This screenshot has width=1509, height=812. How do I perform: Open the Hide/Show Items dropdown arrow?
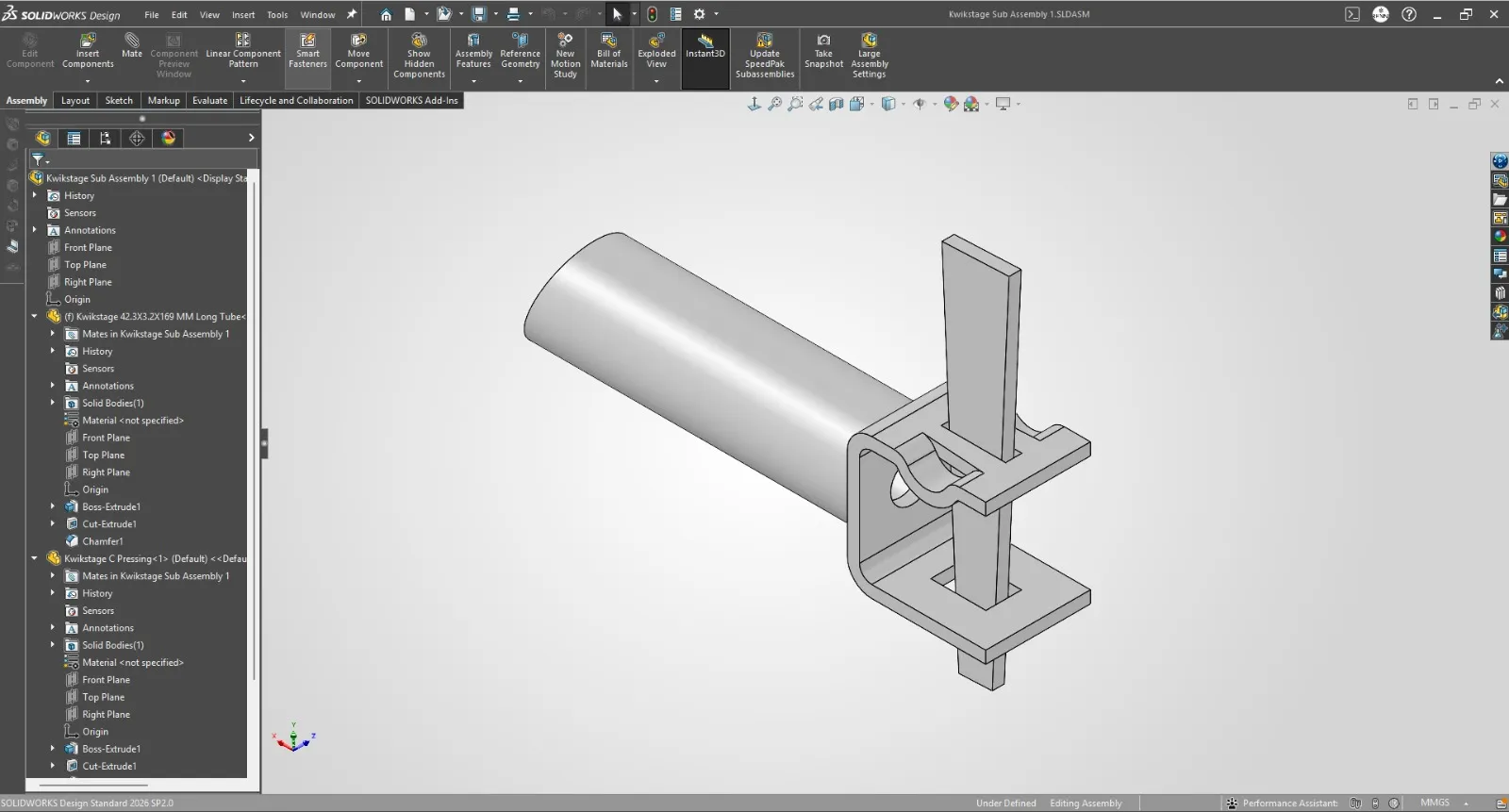point(936,105)
